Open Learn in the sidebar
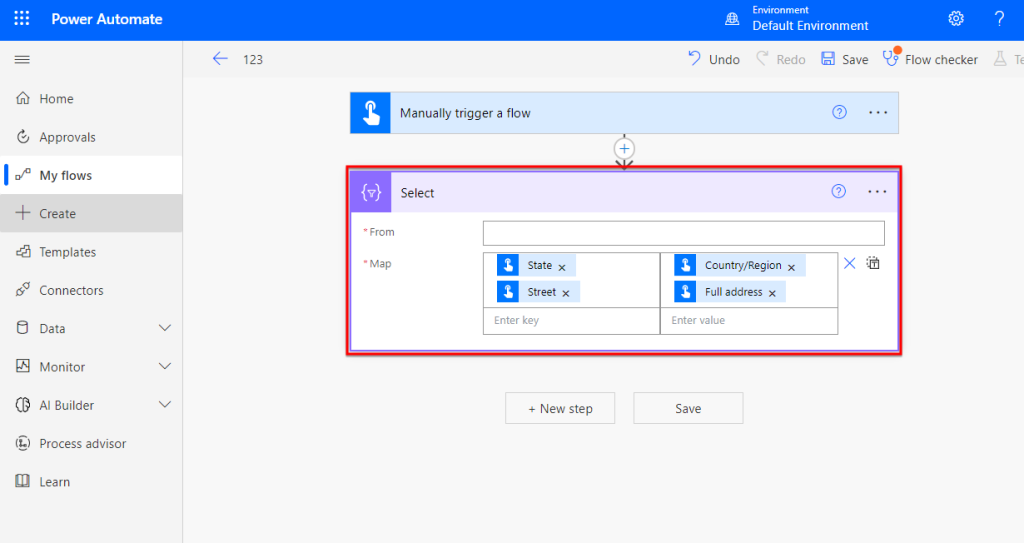Viewport: 1024px width, 543px height. pos(91,482)
